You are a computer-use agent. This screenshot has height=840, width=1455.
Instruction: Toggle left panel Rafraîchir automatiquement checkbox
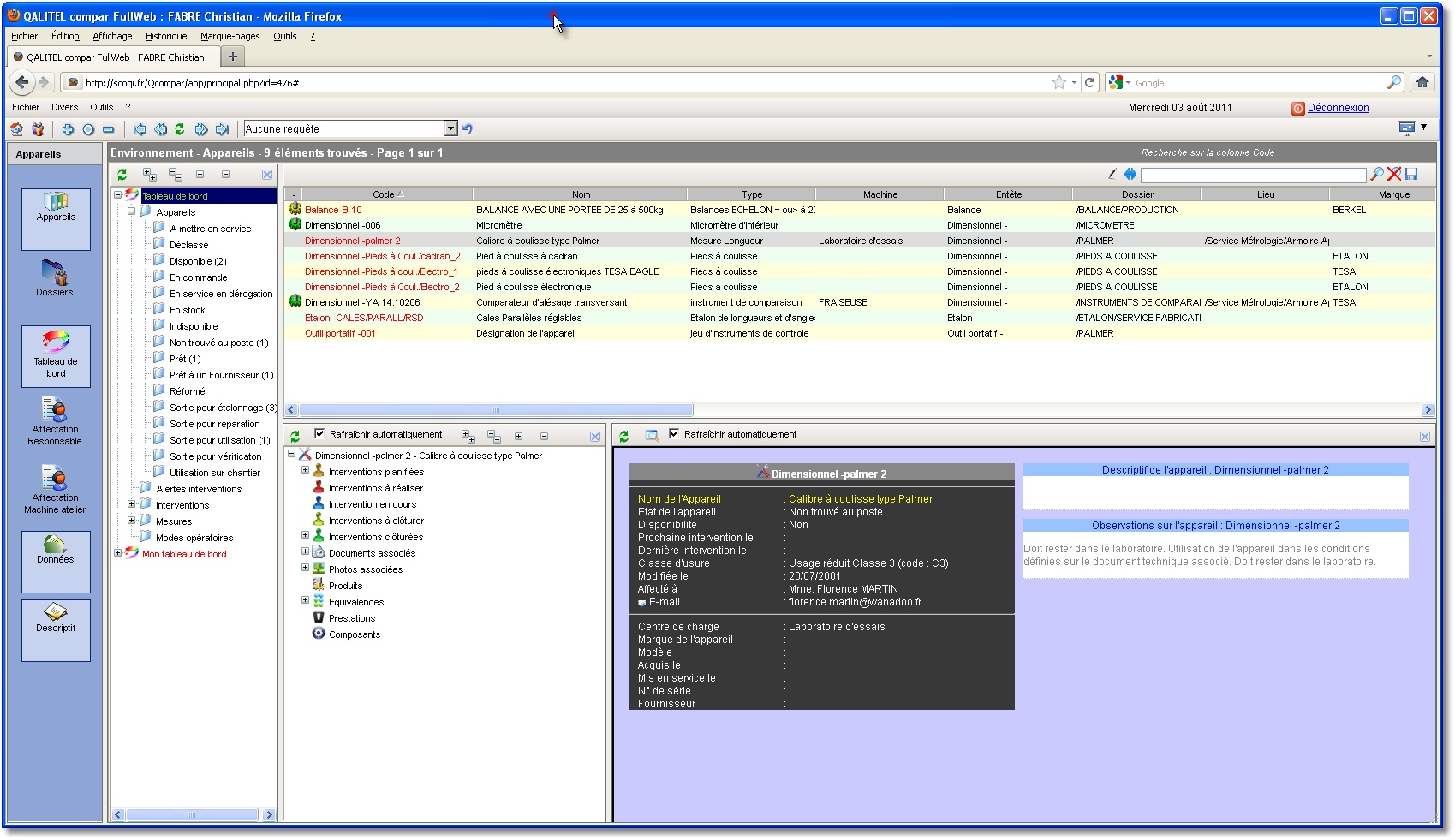pyautogui.click(x=319, y=434)
